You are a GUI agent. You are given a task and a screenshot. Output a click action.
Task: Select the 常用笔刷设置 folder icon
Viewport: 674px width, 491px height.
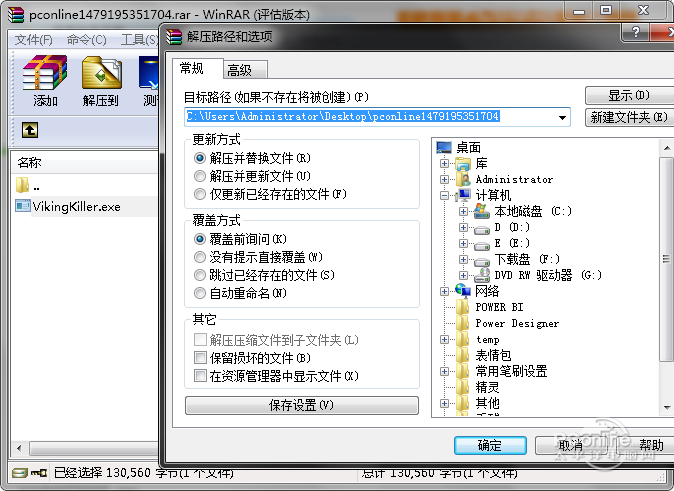pyautogui.click(x=463, y=371)
